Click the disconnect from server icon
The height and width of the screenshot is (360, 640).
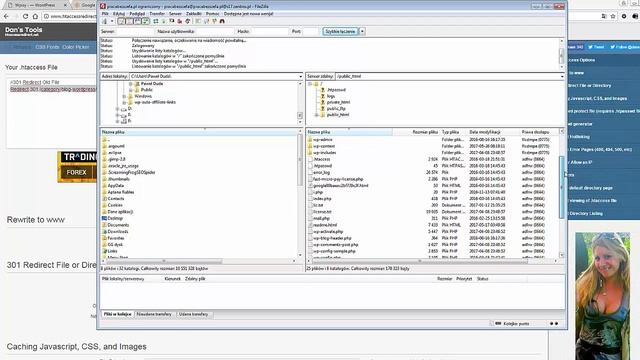[x=180, y=21]
